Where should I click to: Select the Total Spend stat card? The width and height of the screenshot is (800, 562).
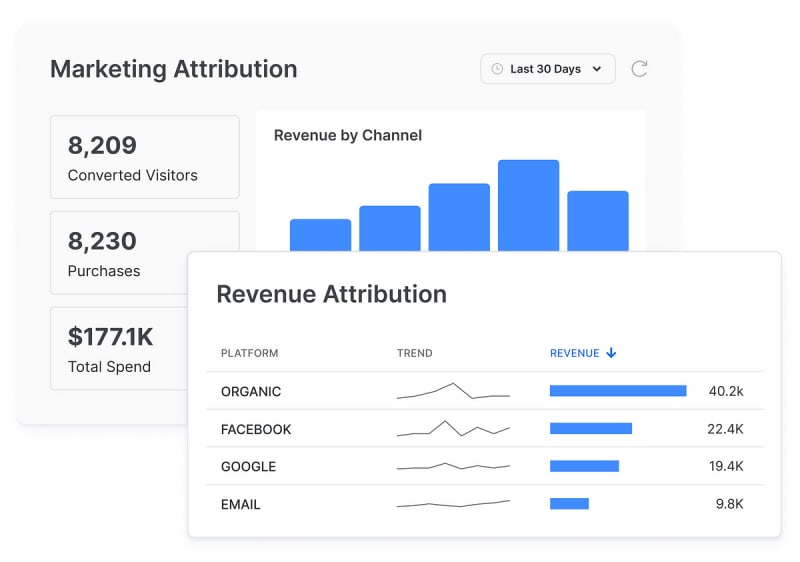120,349
